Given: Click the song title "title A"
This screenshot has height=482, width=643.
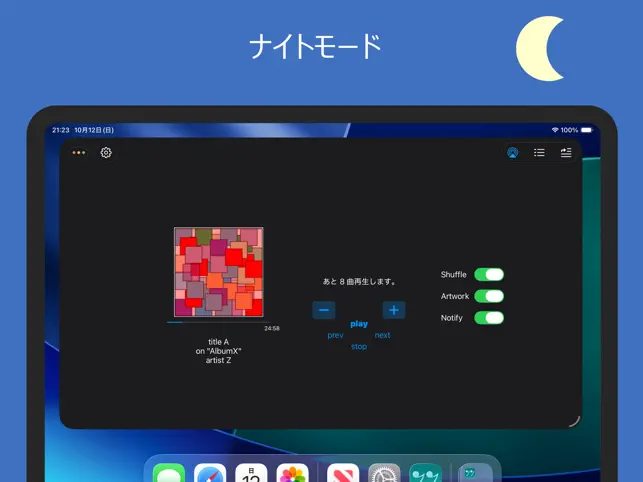Looking at the screenshot, I should (x=219, y=342).
